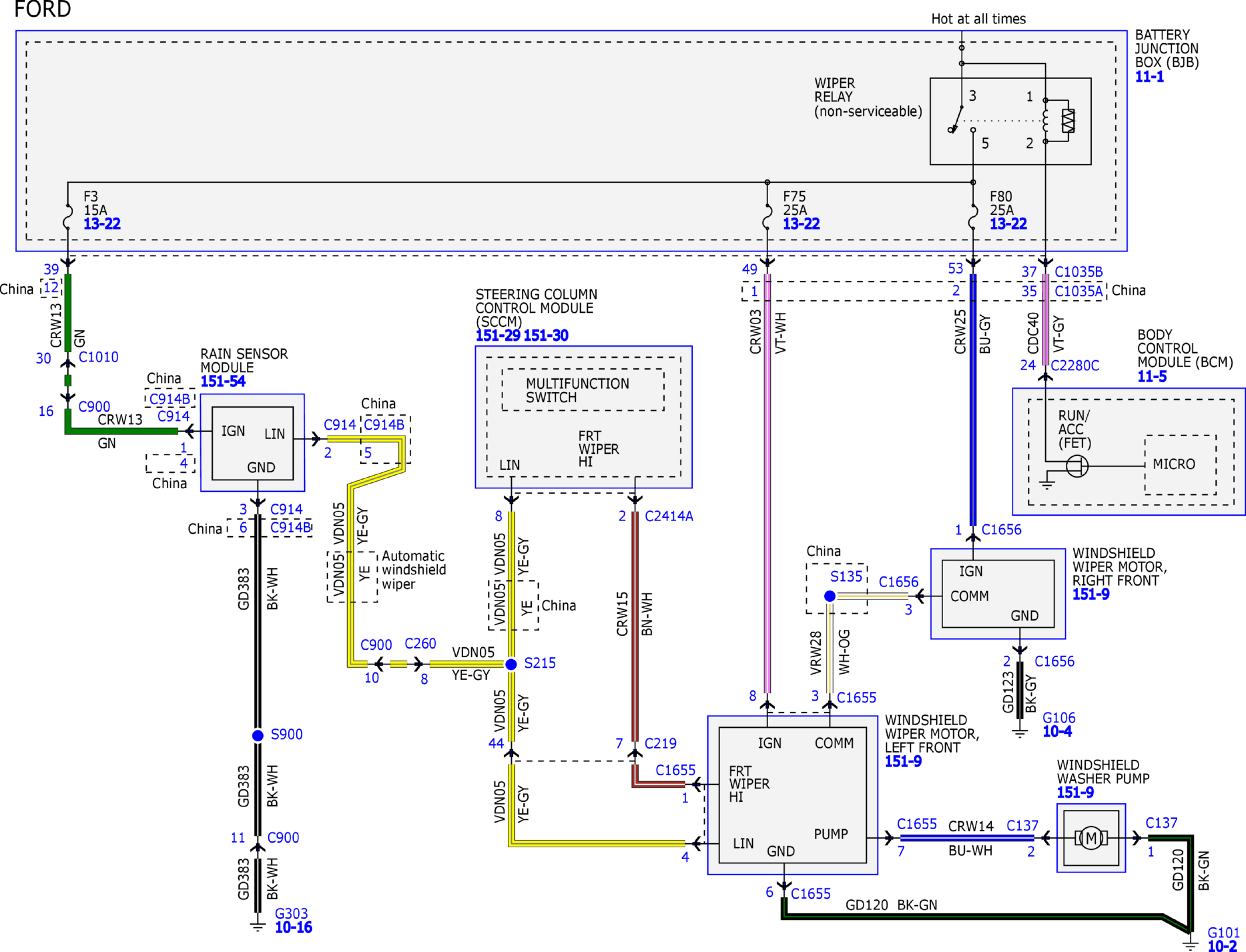
Task: Click the blue S135 splice dot
Action: [x=829, y=596]
